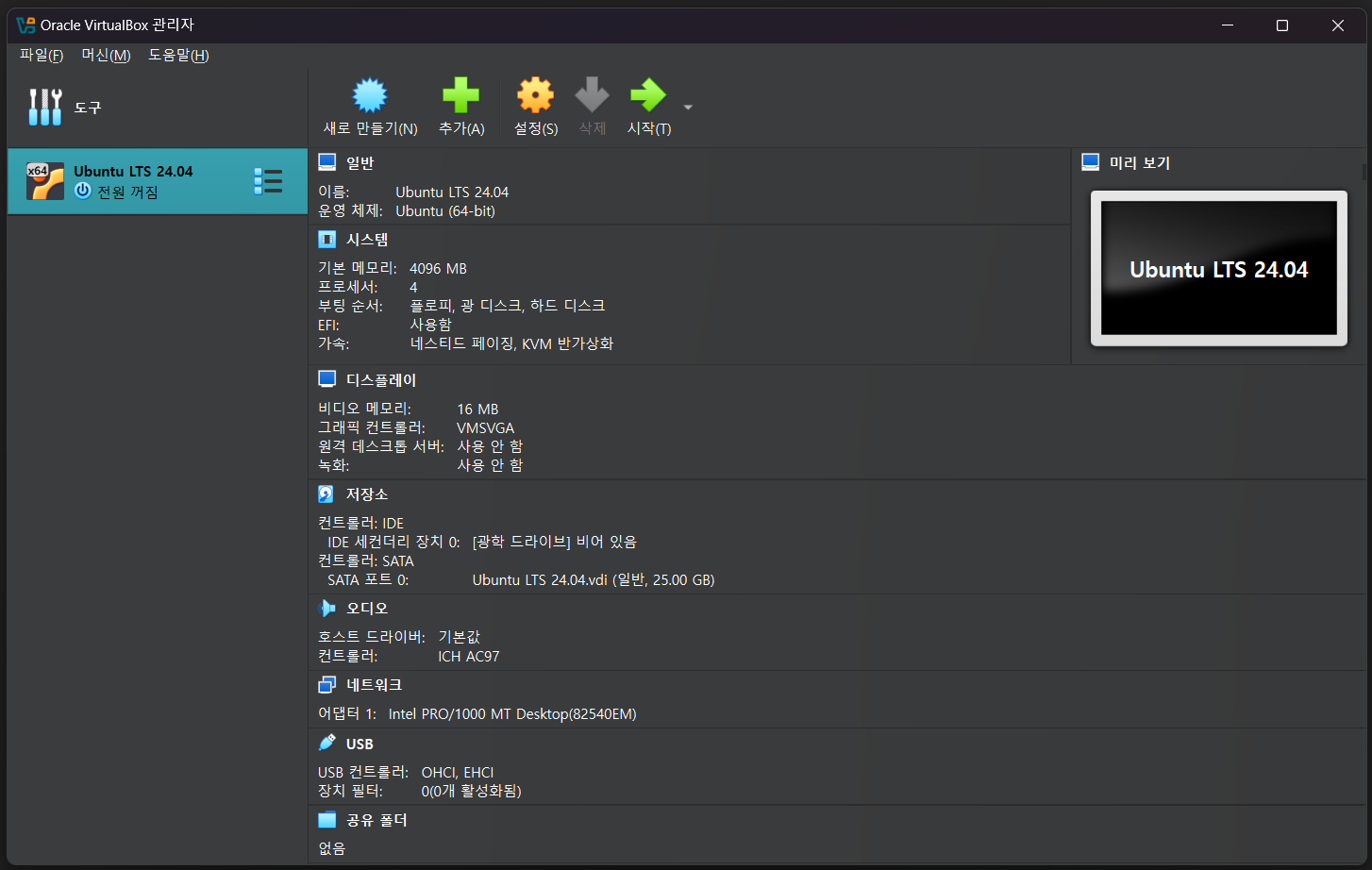Click the Intel PRO/1000 MT Desktop adapter text
Screen dimensions: 1372x870
(x=512, y=713)
